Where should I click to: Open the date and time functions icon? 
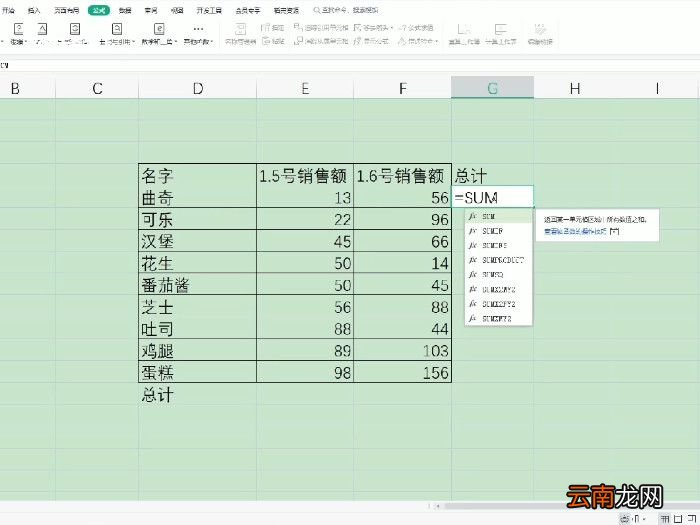[75, 29]
